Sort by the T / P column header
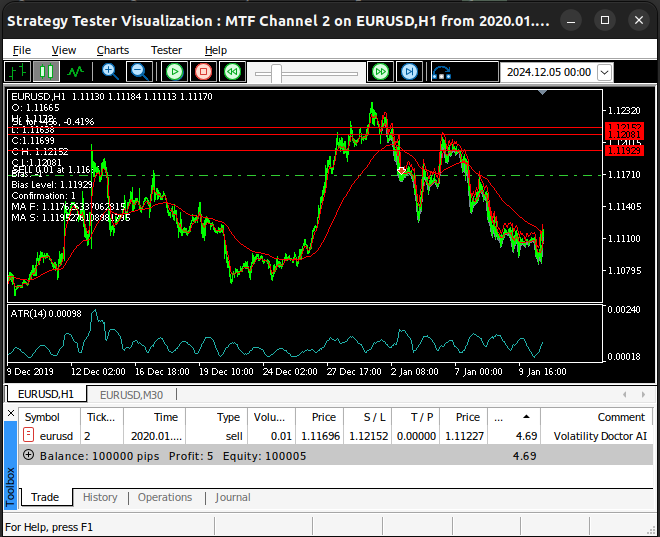This screenshot has width=660, height=537. pyautogui.click(x=416, y=417)
